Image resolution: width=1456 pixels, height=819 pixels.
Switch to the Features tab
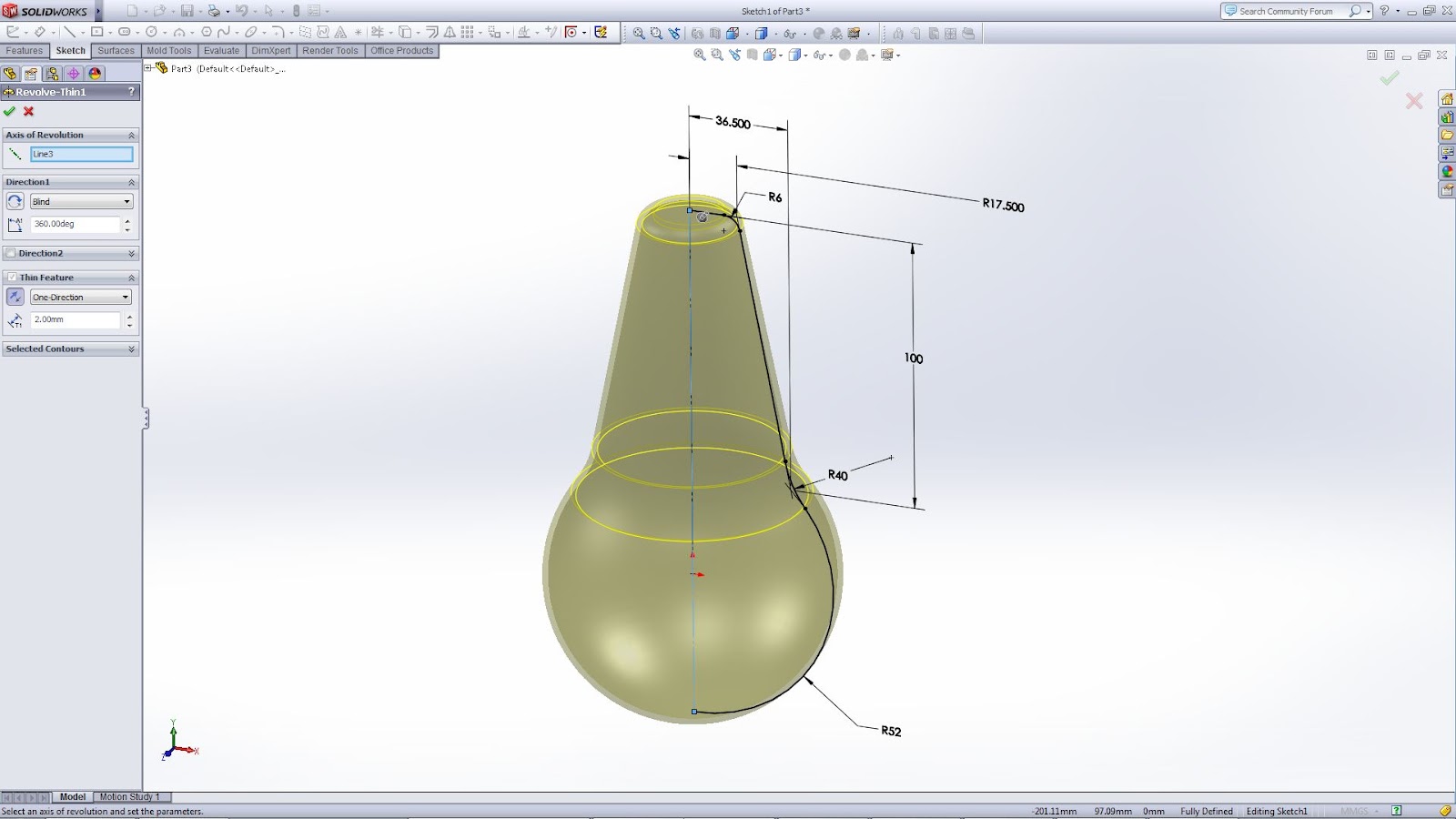coord(23,51)
